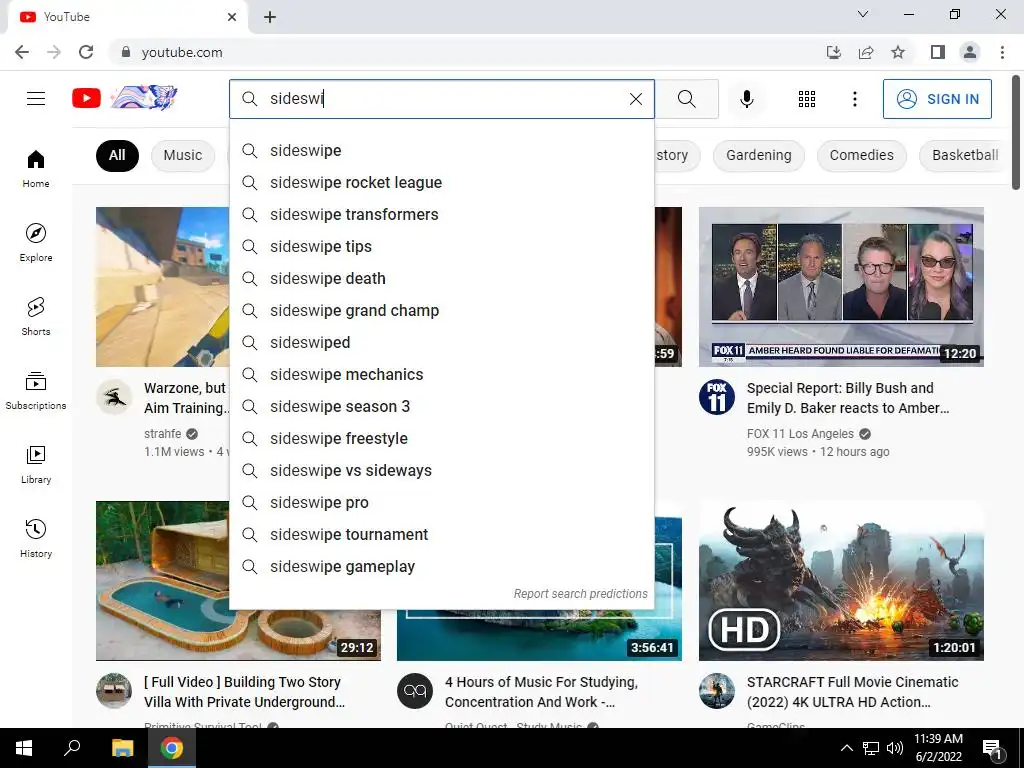The height and width of the screenshot is (768, 1024).
Task: Open Explore in the sidebar
Action: pyautogui.click(x=36, y=242)
